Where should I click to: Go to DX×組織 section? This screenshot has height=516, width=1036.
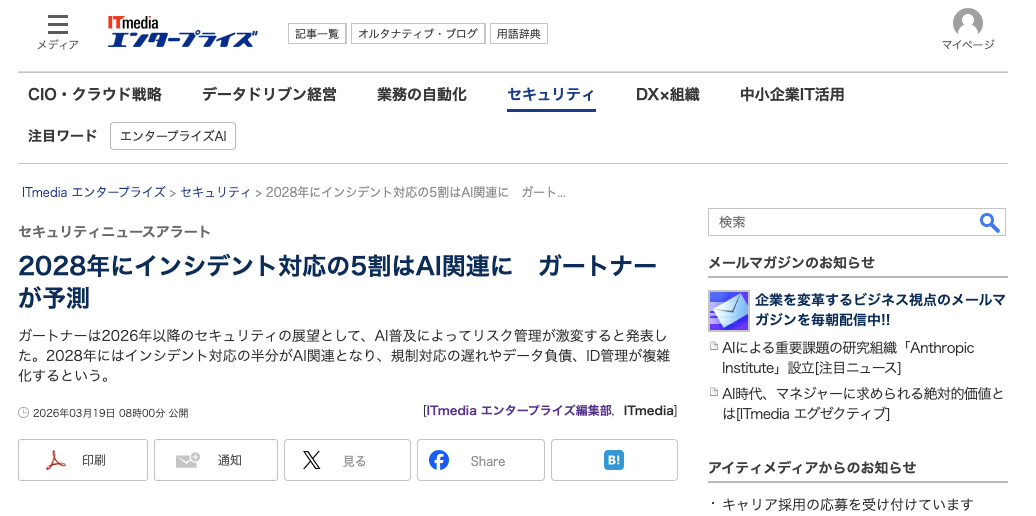[x=667, y=95]
